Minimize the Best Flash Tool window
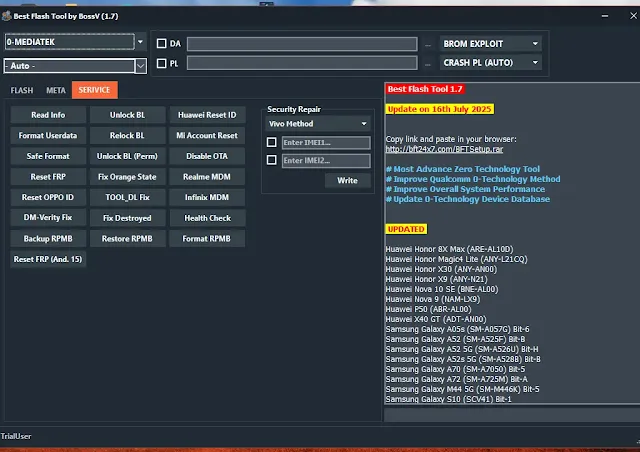Screen dimensions: 640x452 click(605, 16)
